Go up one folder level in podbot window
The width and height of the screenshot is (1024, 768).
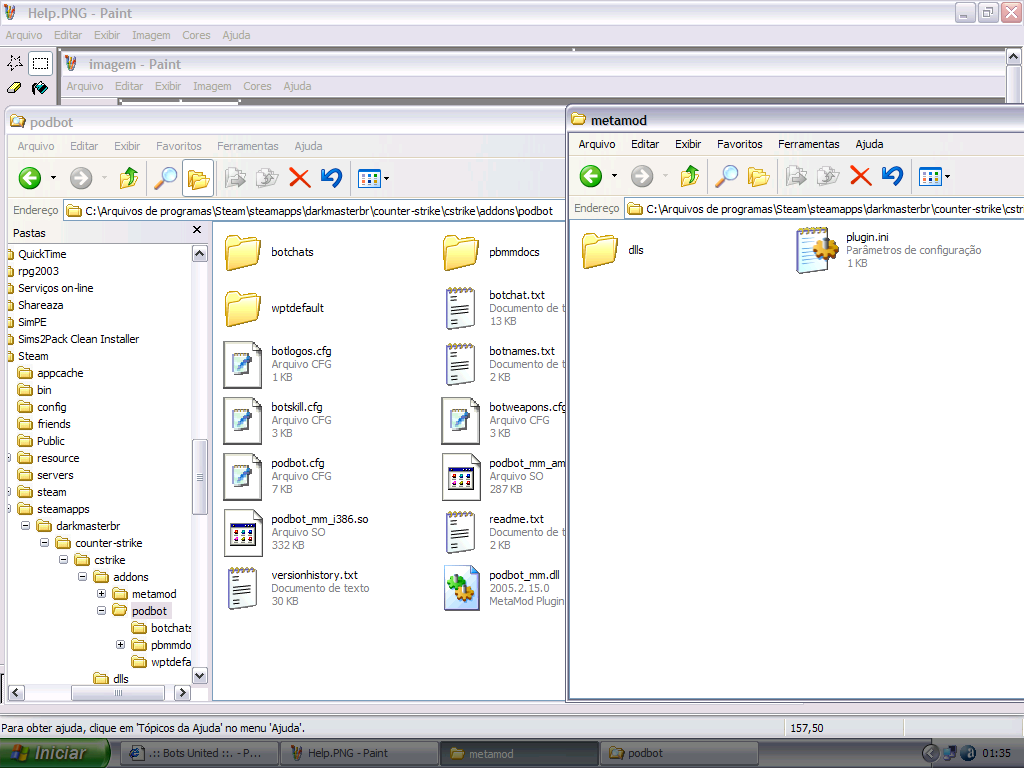pyautogui.click(x=129, y=178)
